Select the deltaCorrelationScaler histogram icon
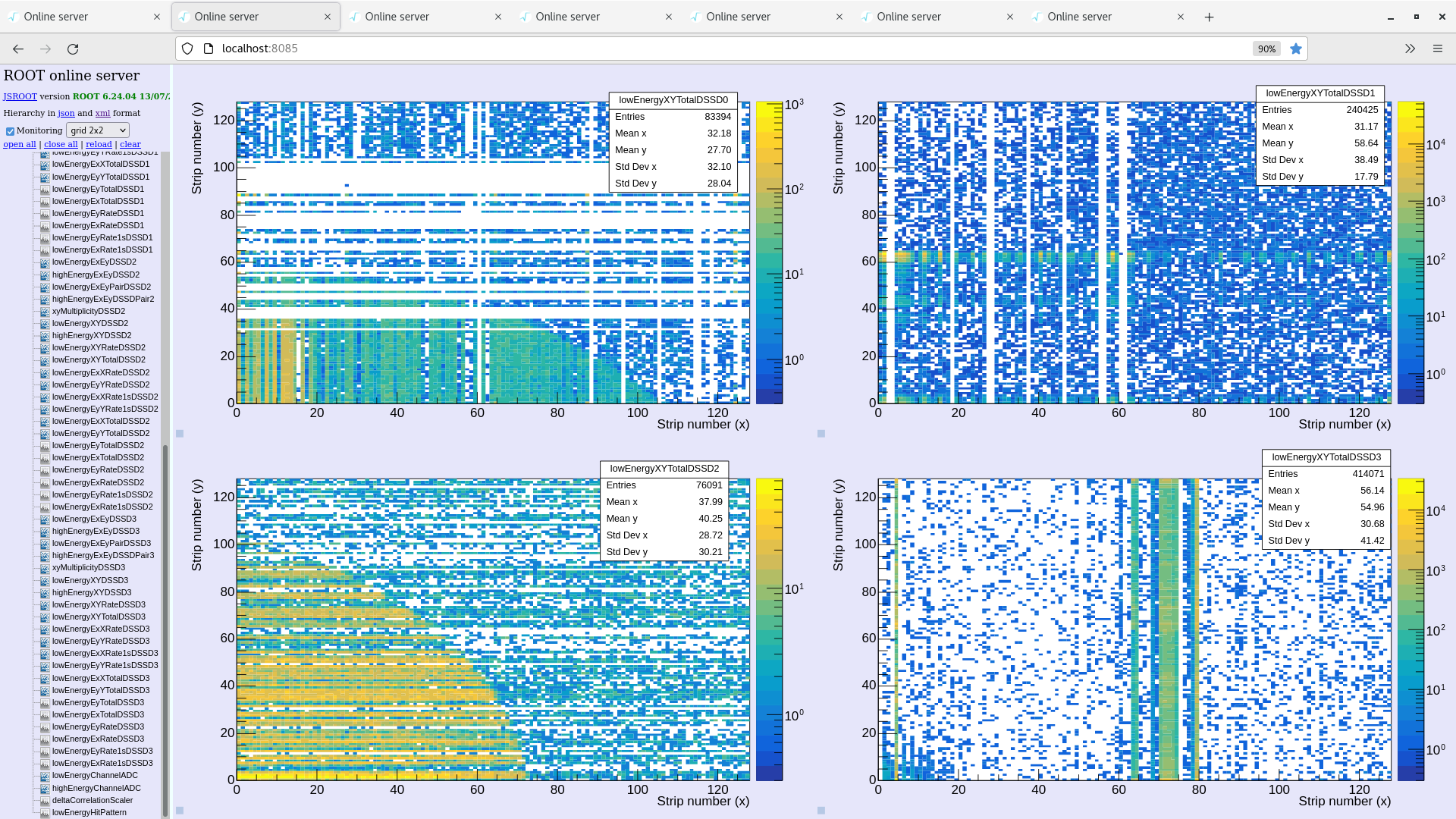The image size is (1456, 819). tap(44, 800)
